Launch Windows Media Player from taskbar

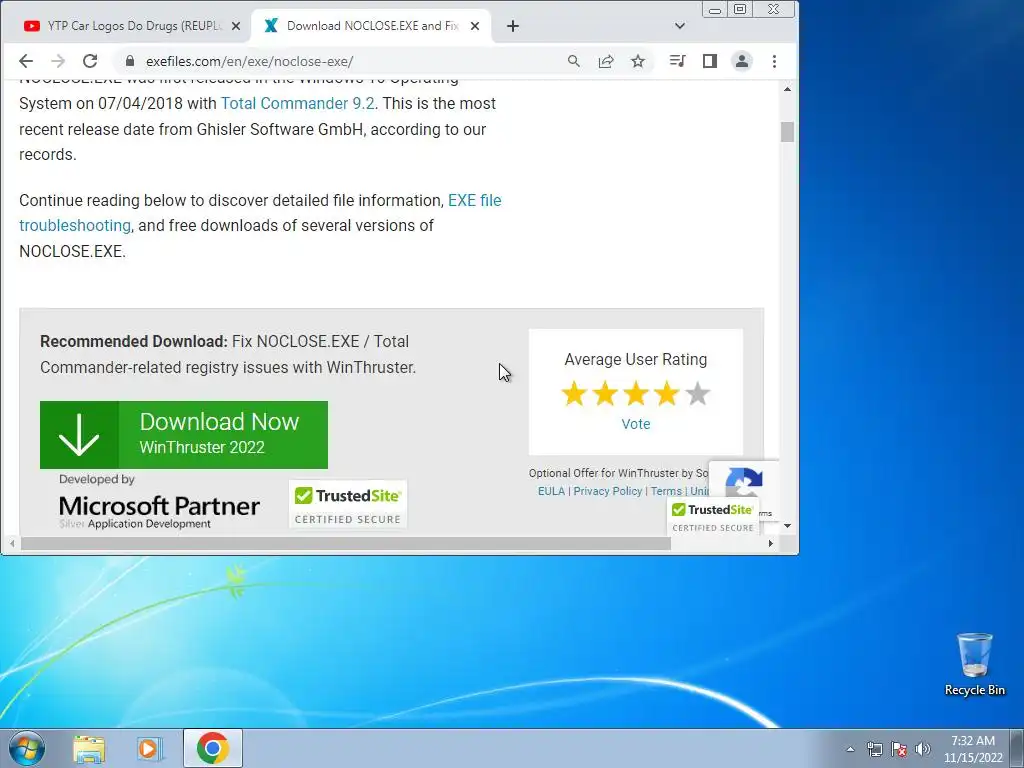point(149,748)
